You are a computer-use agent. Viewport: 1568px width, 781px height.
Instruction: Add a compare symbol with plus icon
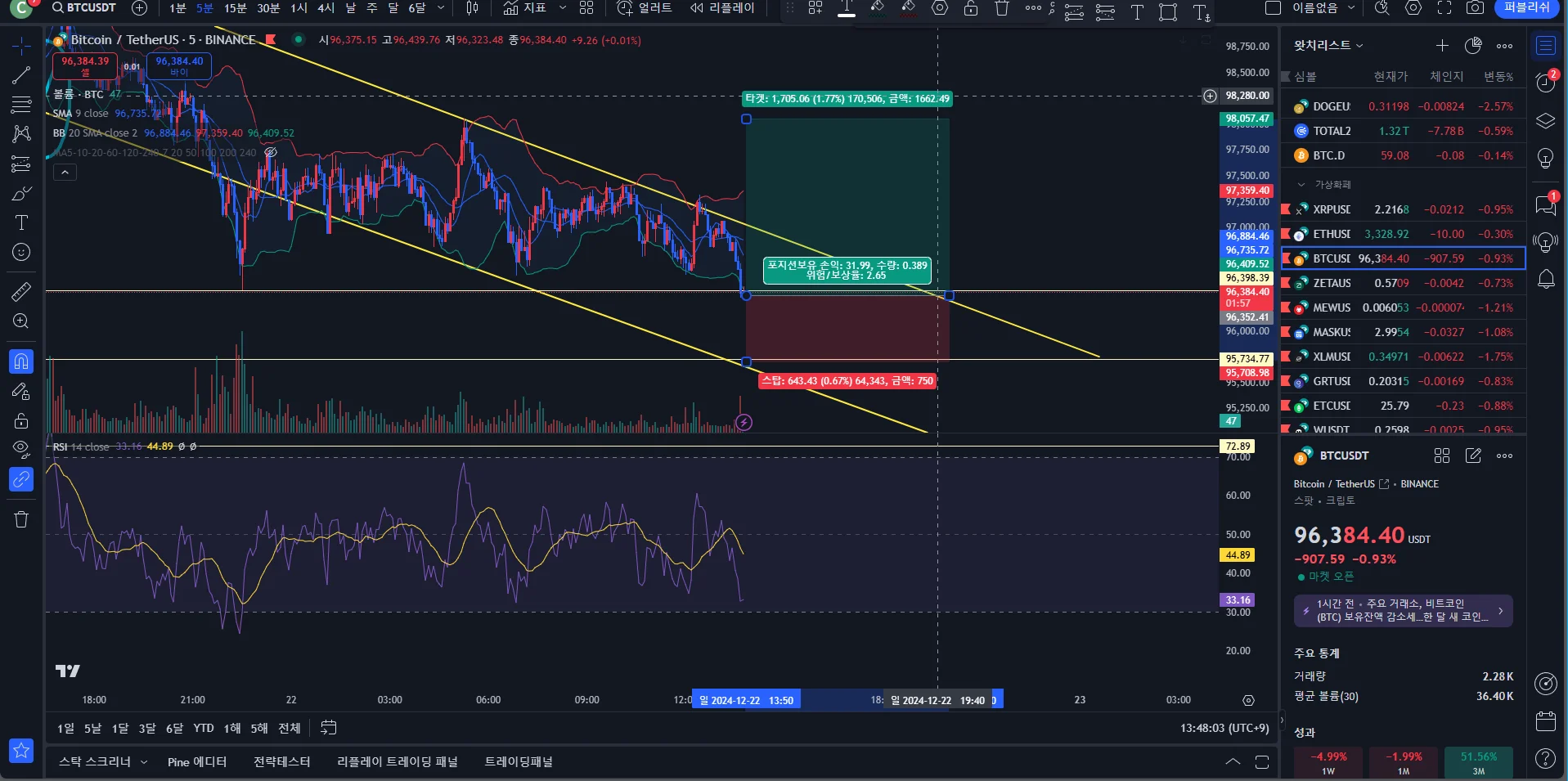click(140, 8)
